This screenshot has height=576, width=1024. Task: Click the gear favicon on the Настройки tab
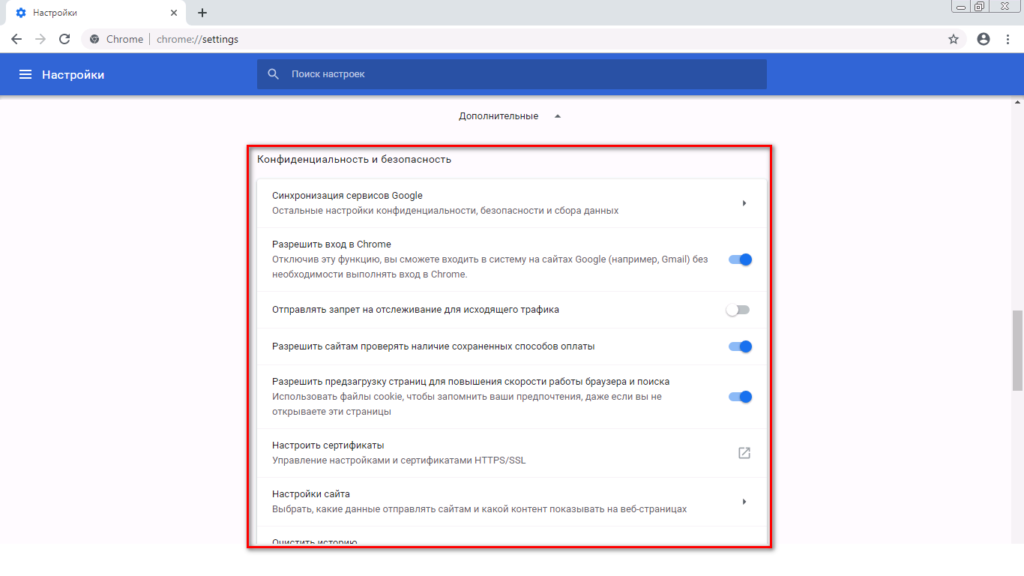21,12
